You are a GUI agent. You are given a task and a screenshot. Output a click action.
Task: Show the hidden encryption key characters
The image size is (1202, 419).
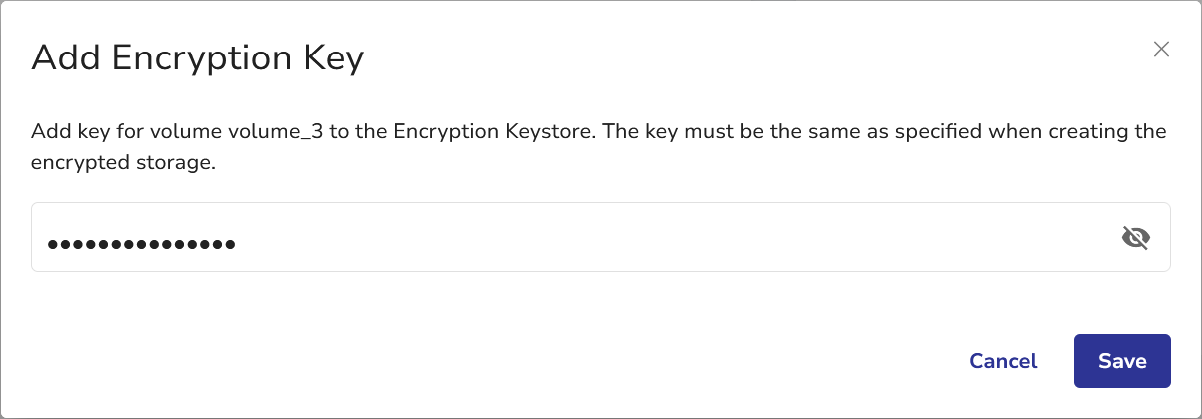point(1135,238)
